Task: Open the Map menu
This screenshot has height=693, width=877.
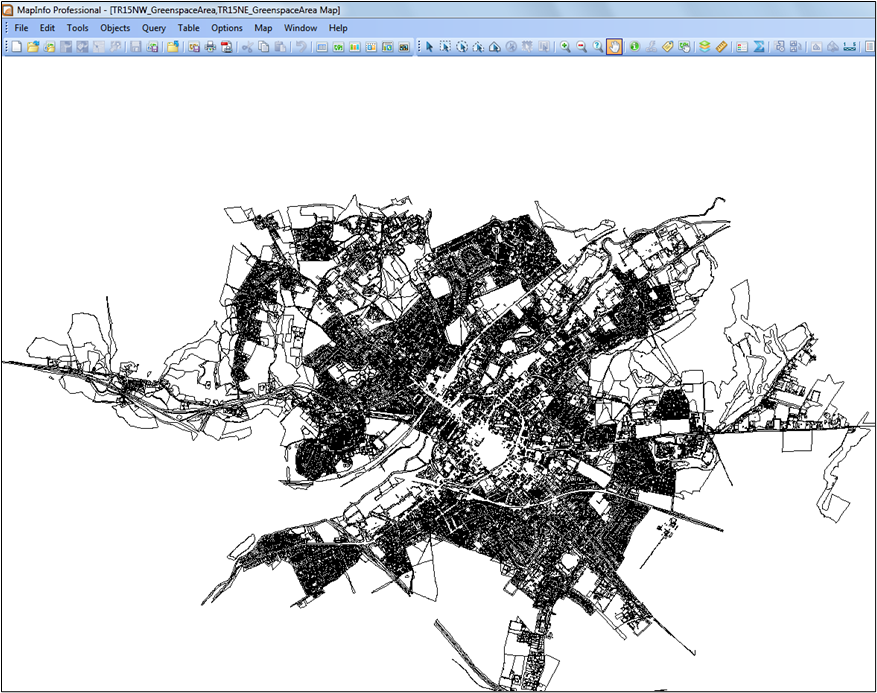Action: tap(263, 28)
